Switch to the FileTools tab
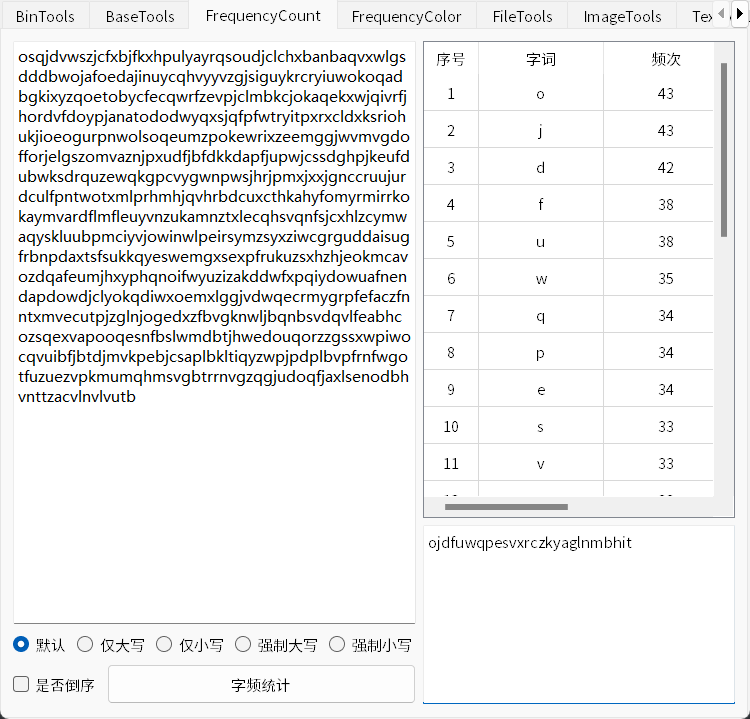 click(522, 16)
